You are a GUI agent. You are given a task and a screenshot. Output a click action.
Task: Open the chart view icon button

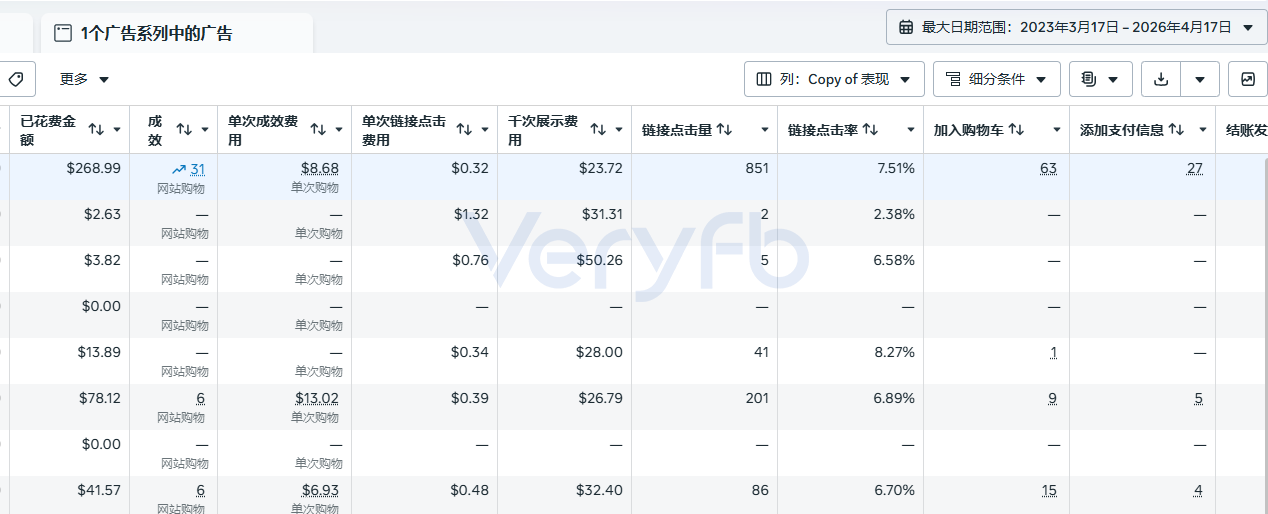(x=1247, y=79)
